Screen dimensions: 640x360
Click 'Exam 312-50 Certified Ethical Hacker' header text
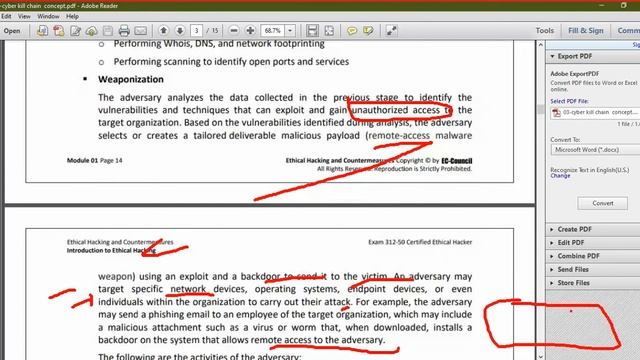tap(420, 242)
